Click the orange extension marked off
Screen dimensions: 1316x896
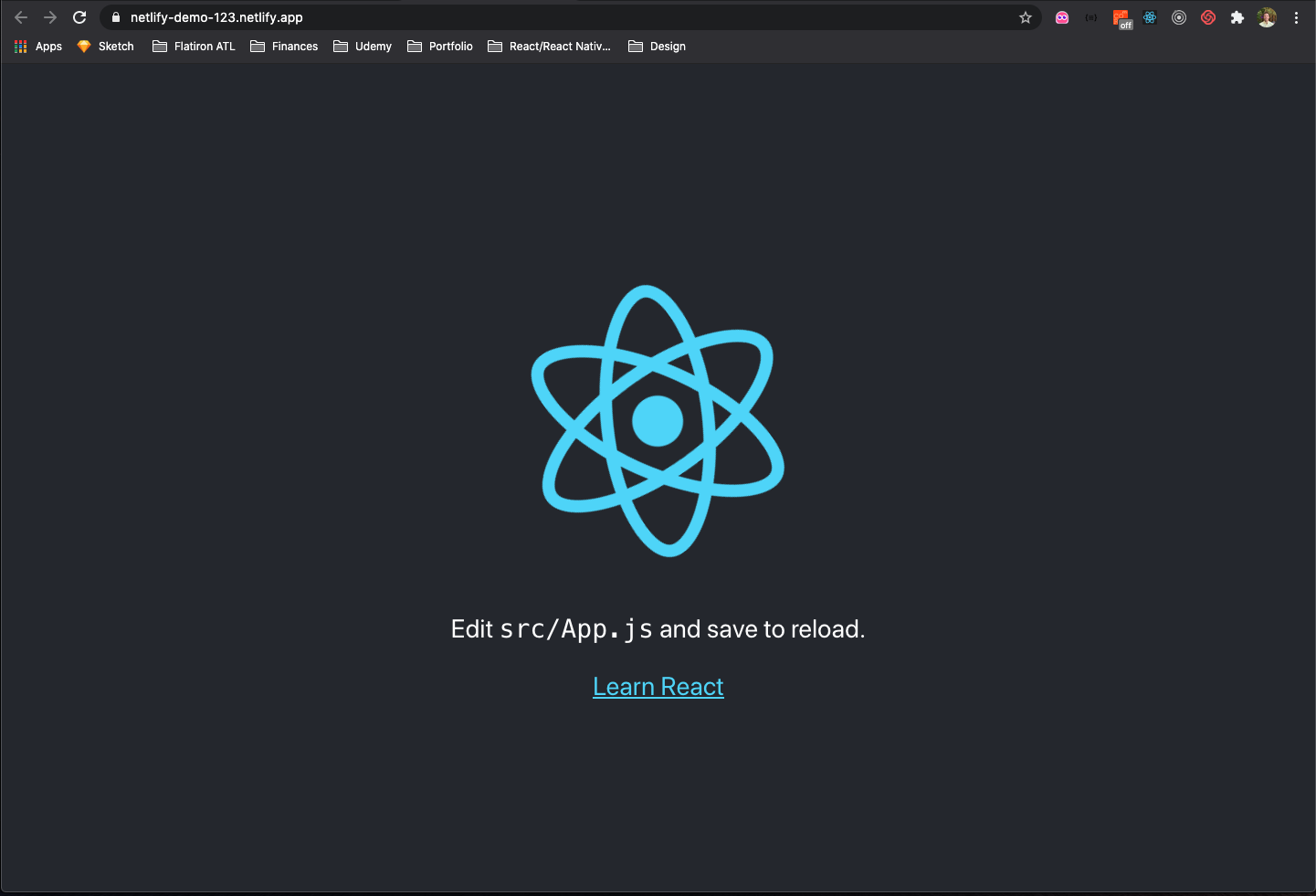pyautogui.click(x=1122, y=19)
